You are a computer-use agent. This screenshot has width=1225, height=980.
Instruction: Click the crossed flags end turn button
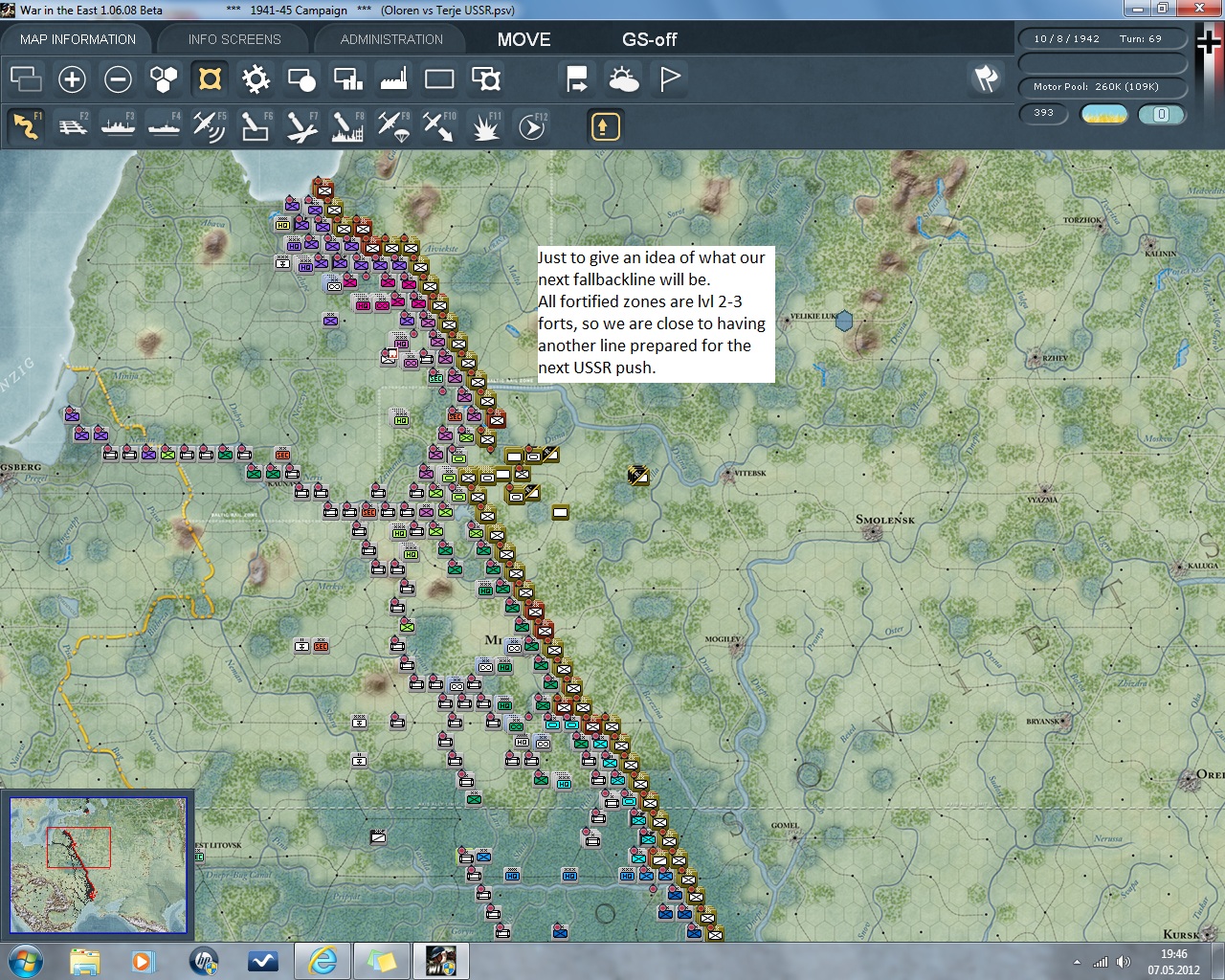986,78
